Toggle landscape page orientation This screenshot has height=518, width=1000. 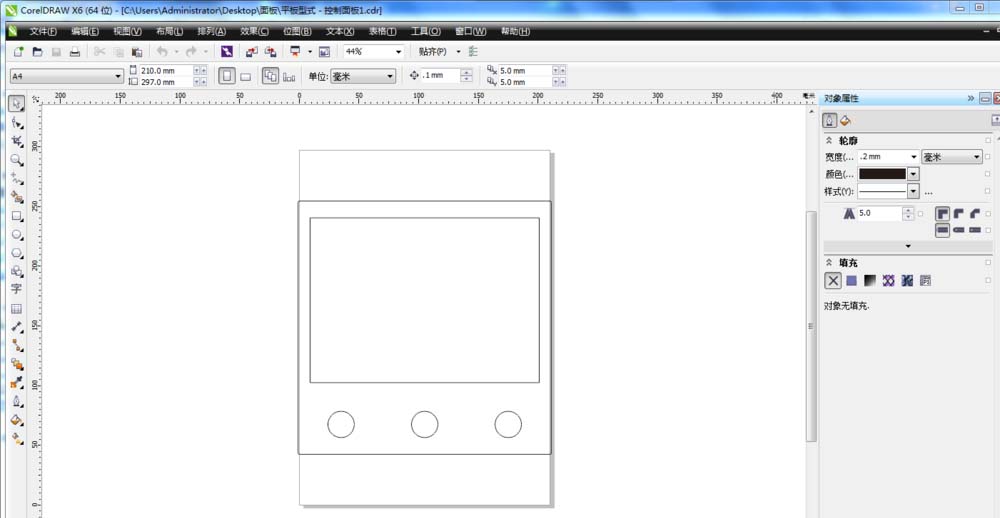click(x=245, y=76)
